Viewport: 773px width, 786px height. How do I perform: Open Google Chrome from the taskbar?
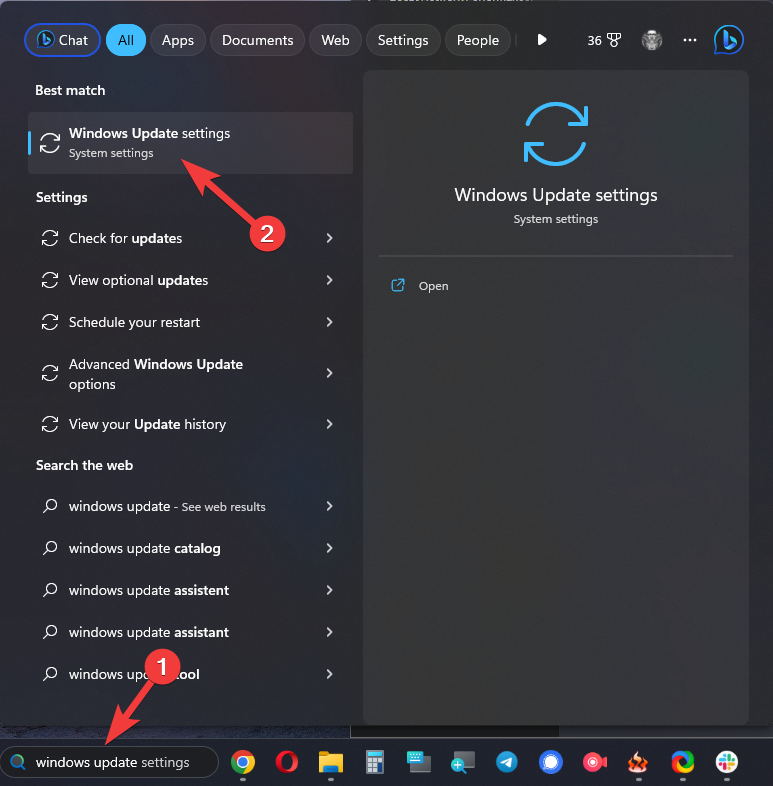(x=241, y=763)
